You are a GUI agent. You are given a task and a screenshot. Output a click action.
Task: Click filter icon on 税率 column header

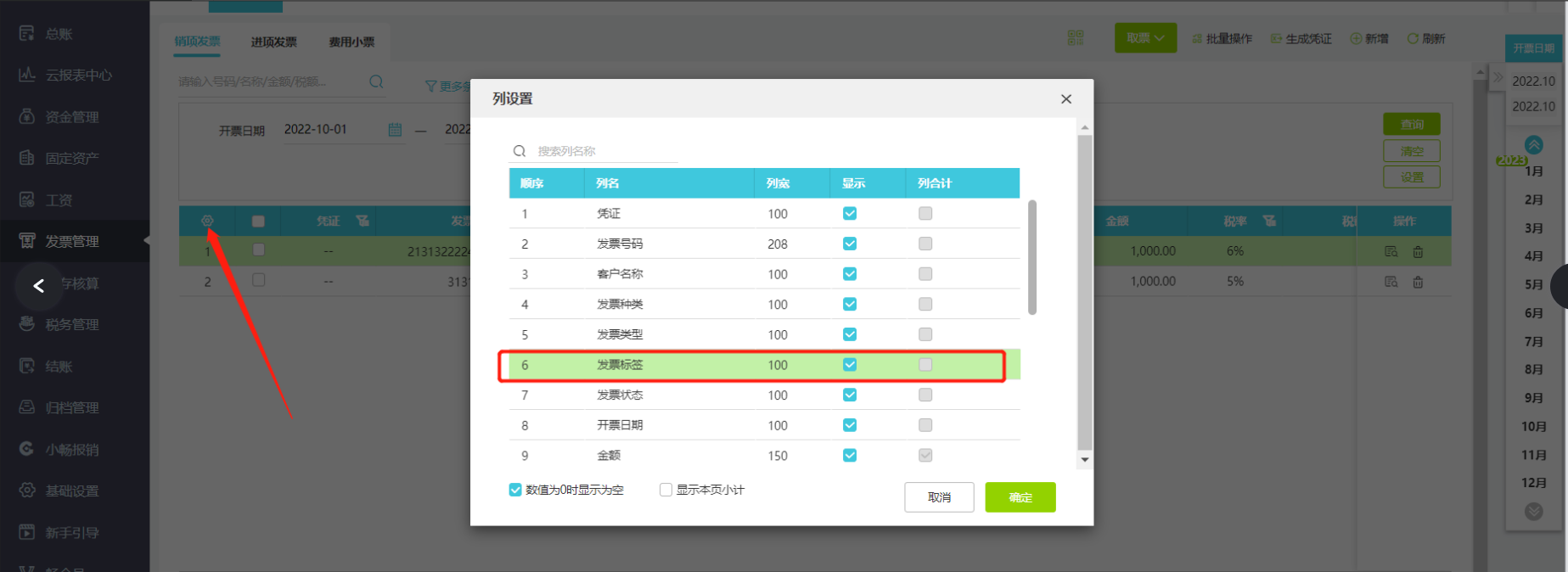pos(1269,221)
